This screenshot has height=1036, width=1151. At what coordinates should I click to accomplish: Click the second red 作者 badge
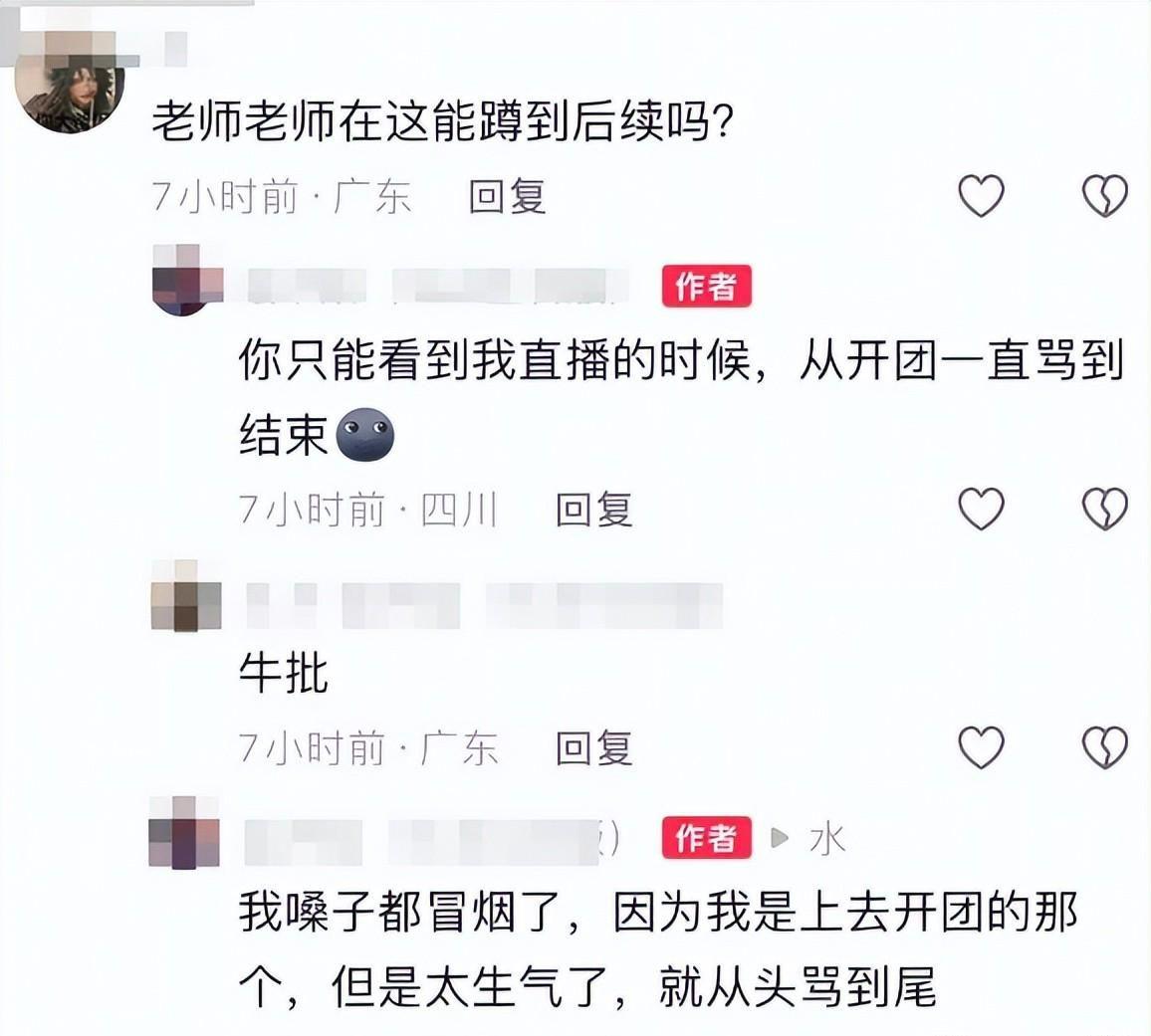(706, 837)
